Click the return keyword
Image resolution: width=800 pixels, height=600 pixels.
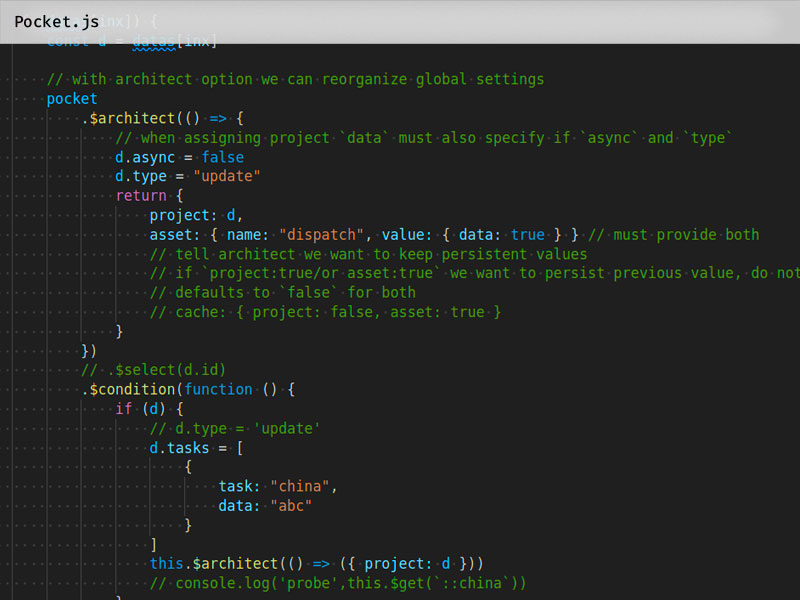coord(140,196)
